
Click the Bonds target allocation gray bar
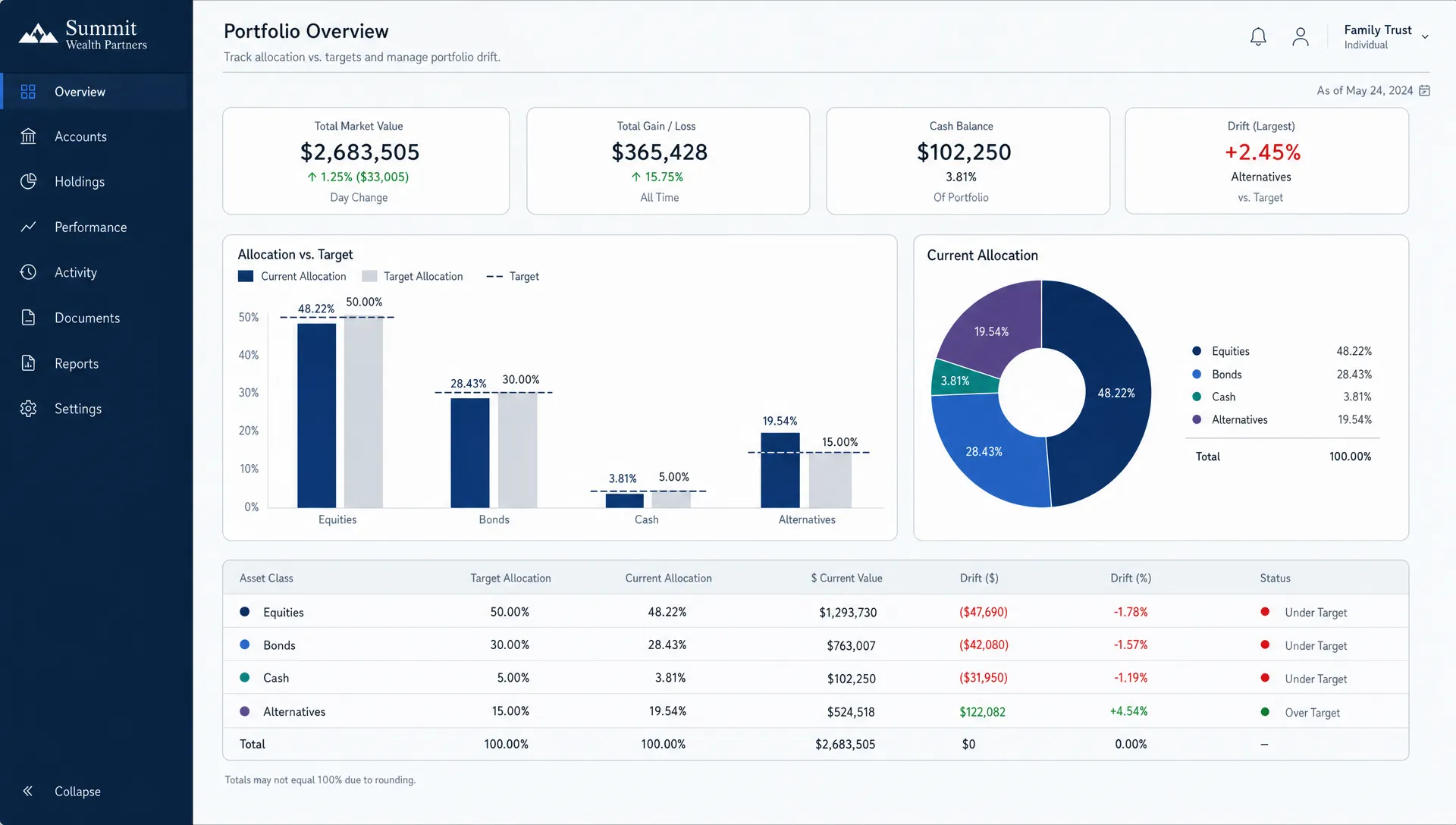point(517,450)
